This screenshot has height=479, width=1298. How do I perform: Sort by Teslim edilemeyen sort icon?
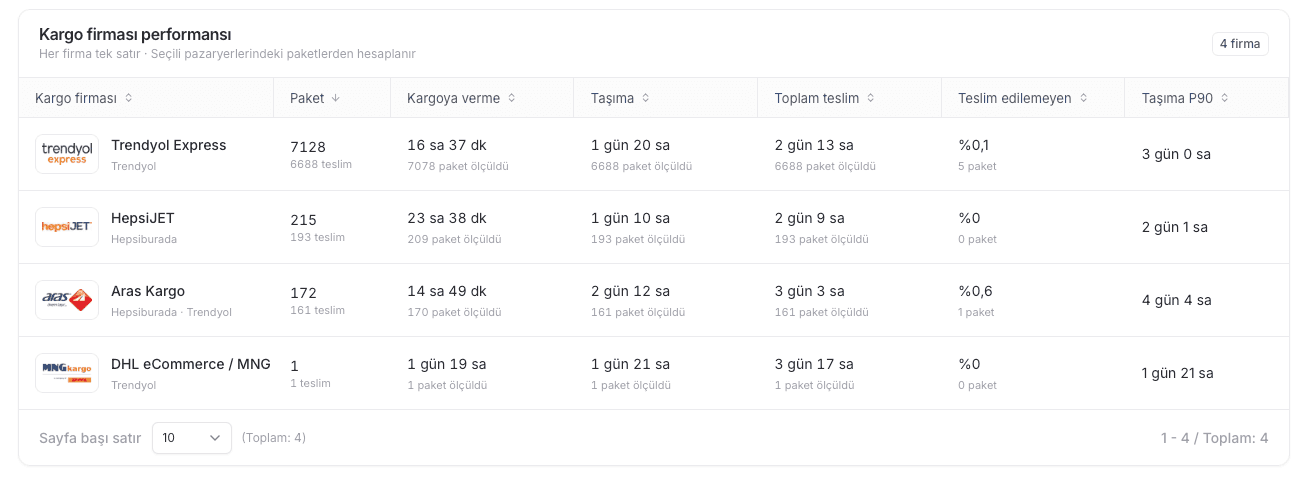coord(1083,98)
